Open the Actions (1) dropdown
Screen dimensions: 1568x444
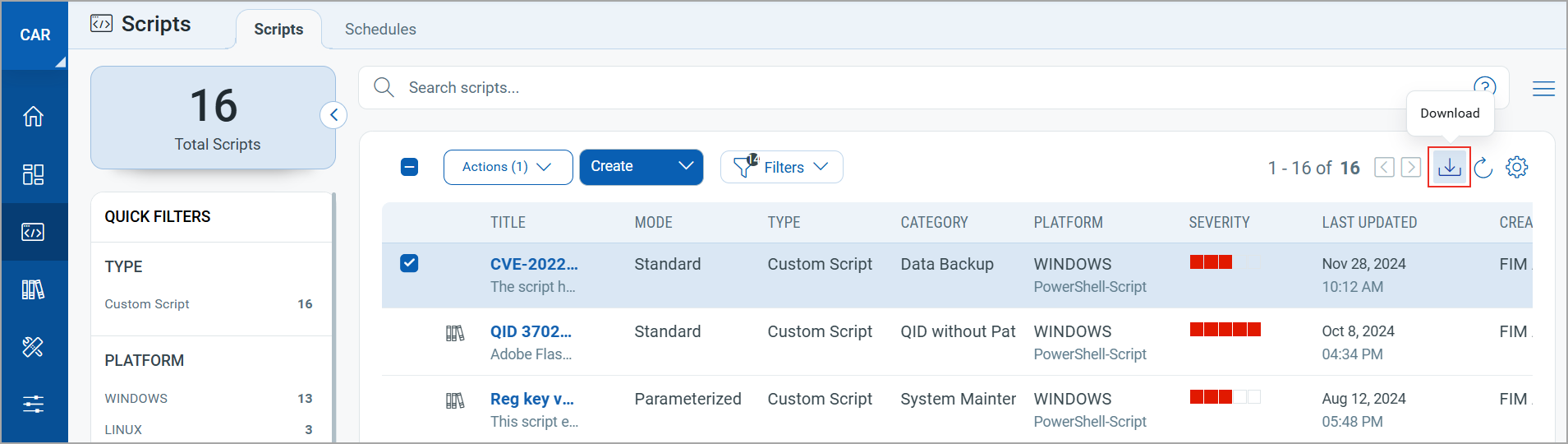click(508, 167)
